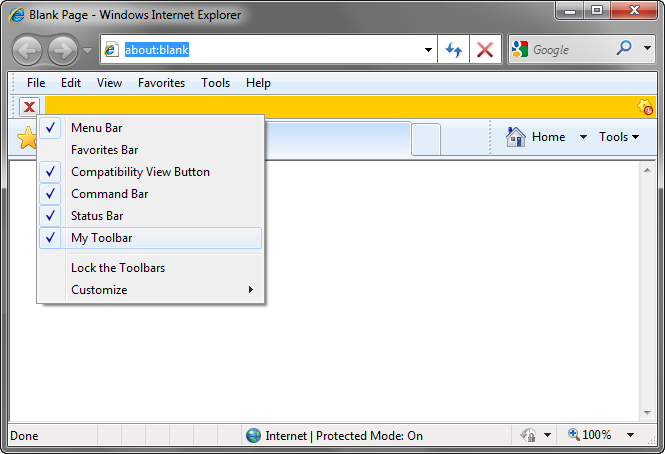Image resolution: width=665 pixels, height=454 pixels.
Task: Open the privacy status dropdown arrow
Action: (x=547, y=435)
